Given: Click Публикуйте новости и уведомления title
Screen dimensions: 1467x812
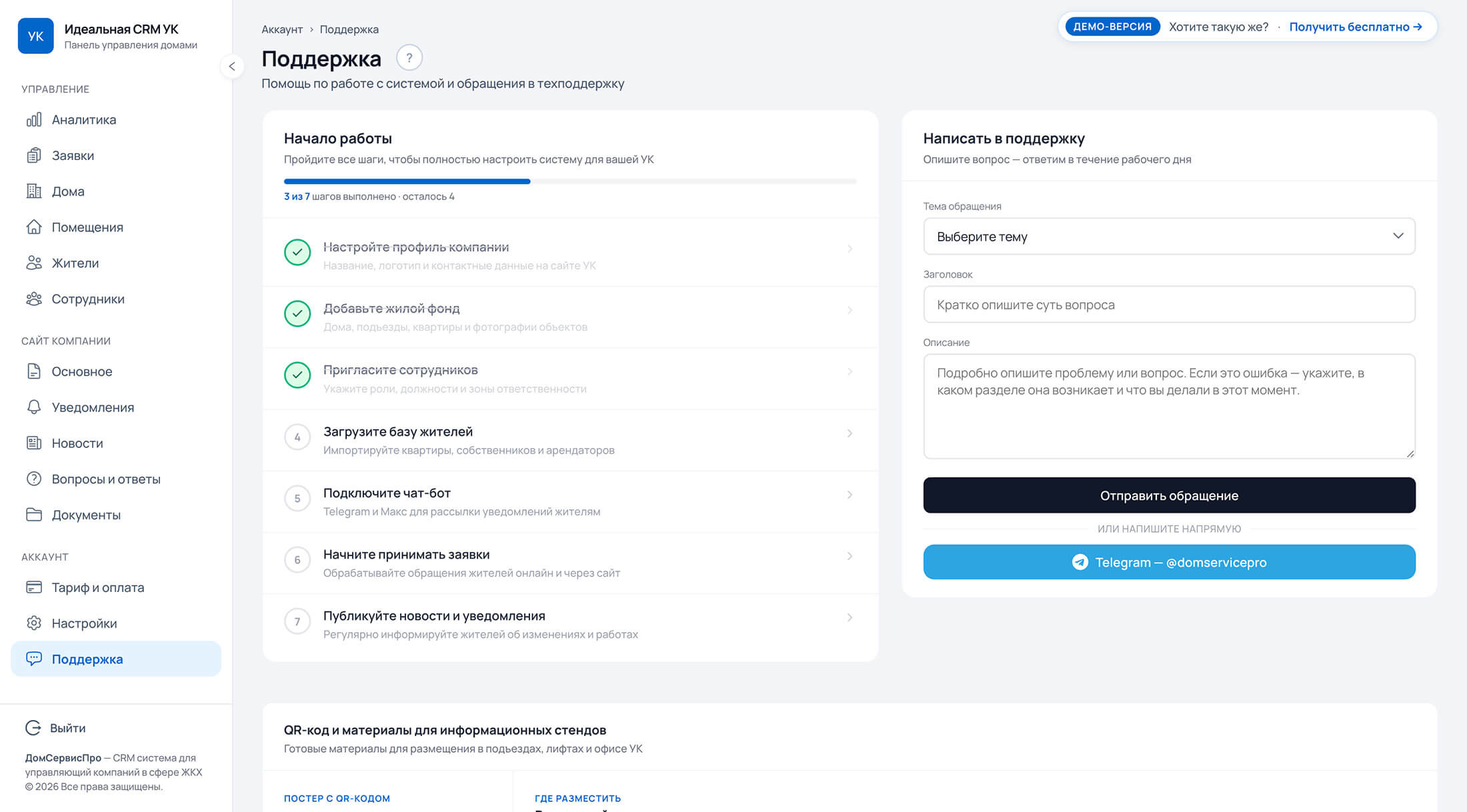Looking at the screenshot, I should click(x=434, y=615).
